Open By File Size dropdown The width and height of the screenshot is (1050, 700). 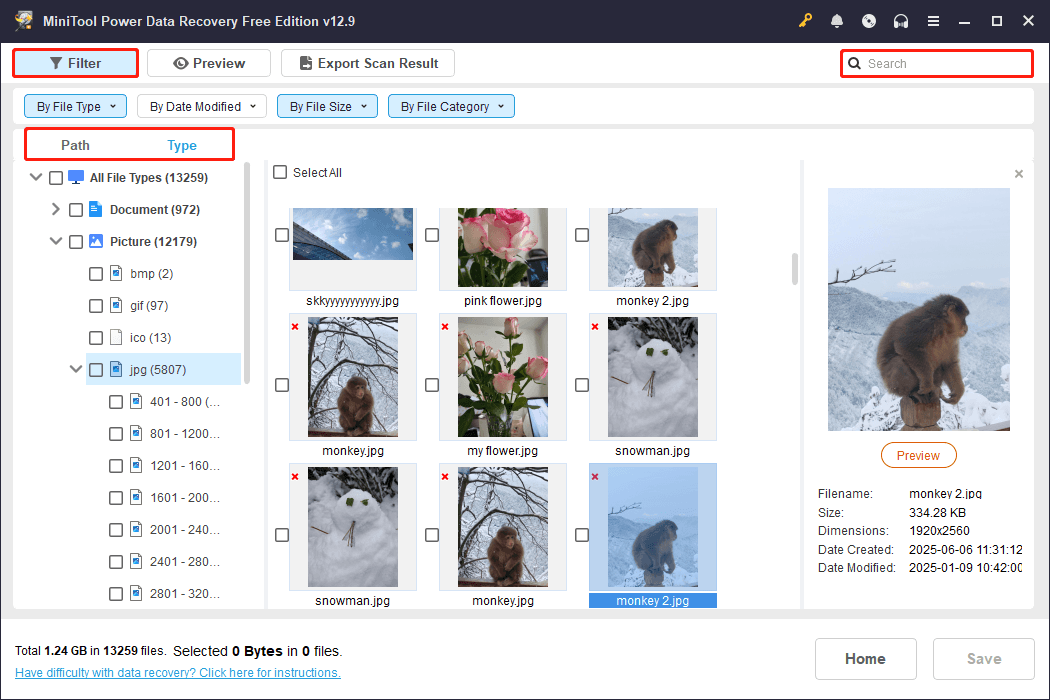coord(327,107)
